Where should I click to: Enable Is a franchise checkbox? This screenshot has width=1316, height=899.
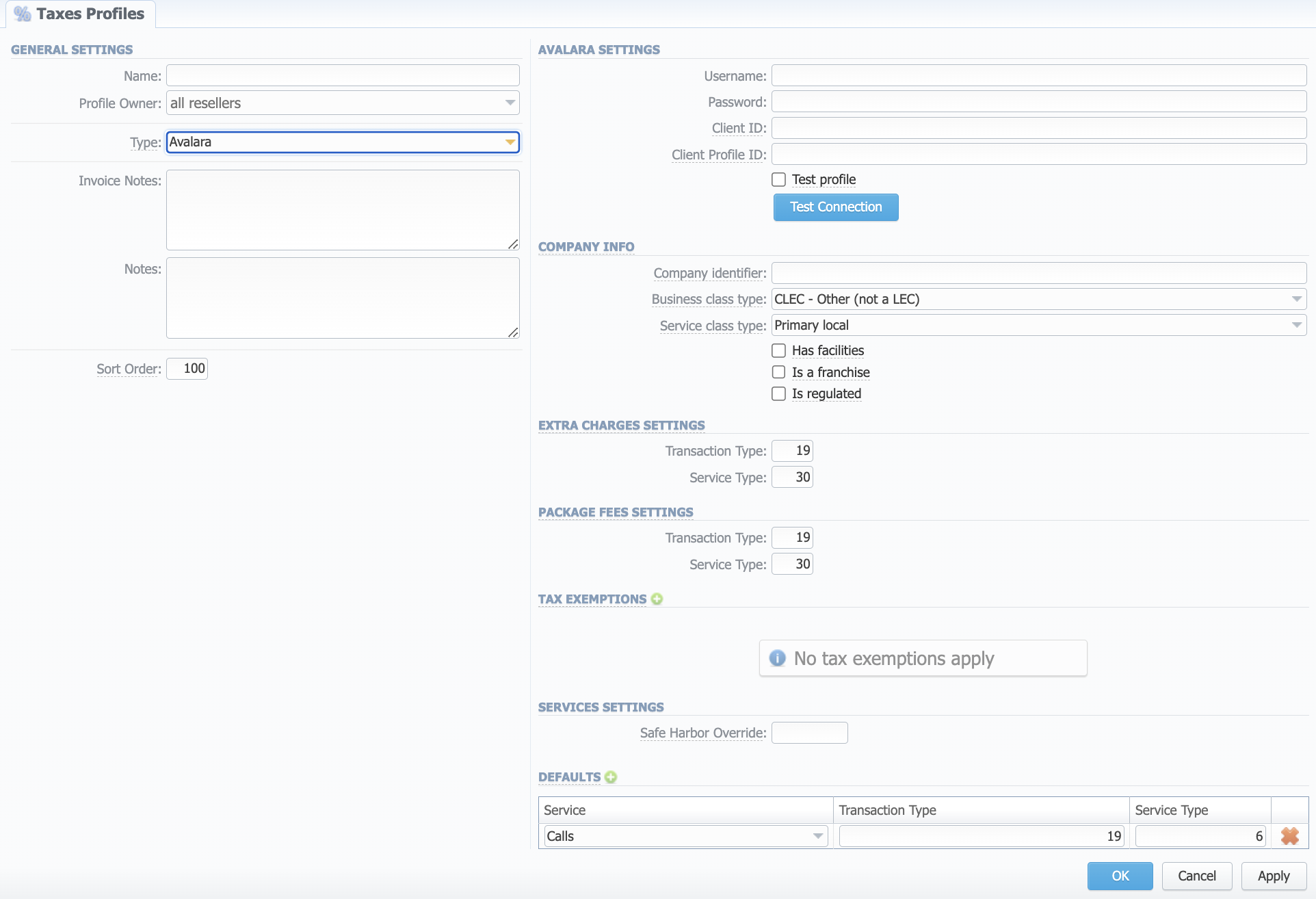[x=779, y=372]
